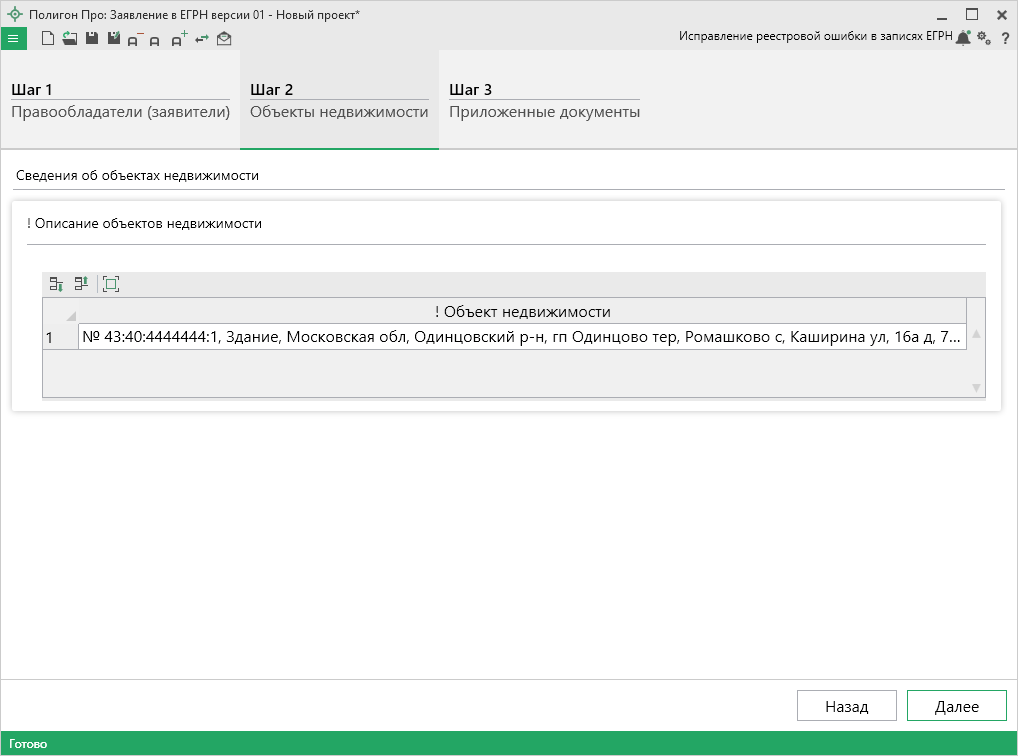Decrease font size with A-minus icon
Viewport: 1018px width, 756px height.
pyautogui.click(x=135, y=40)
